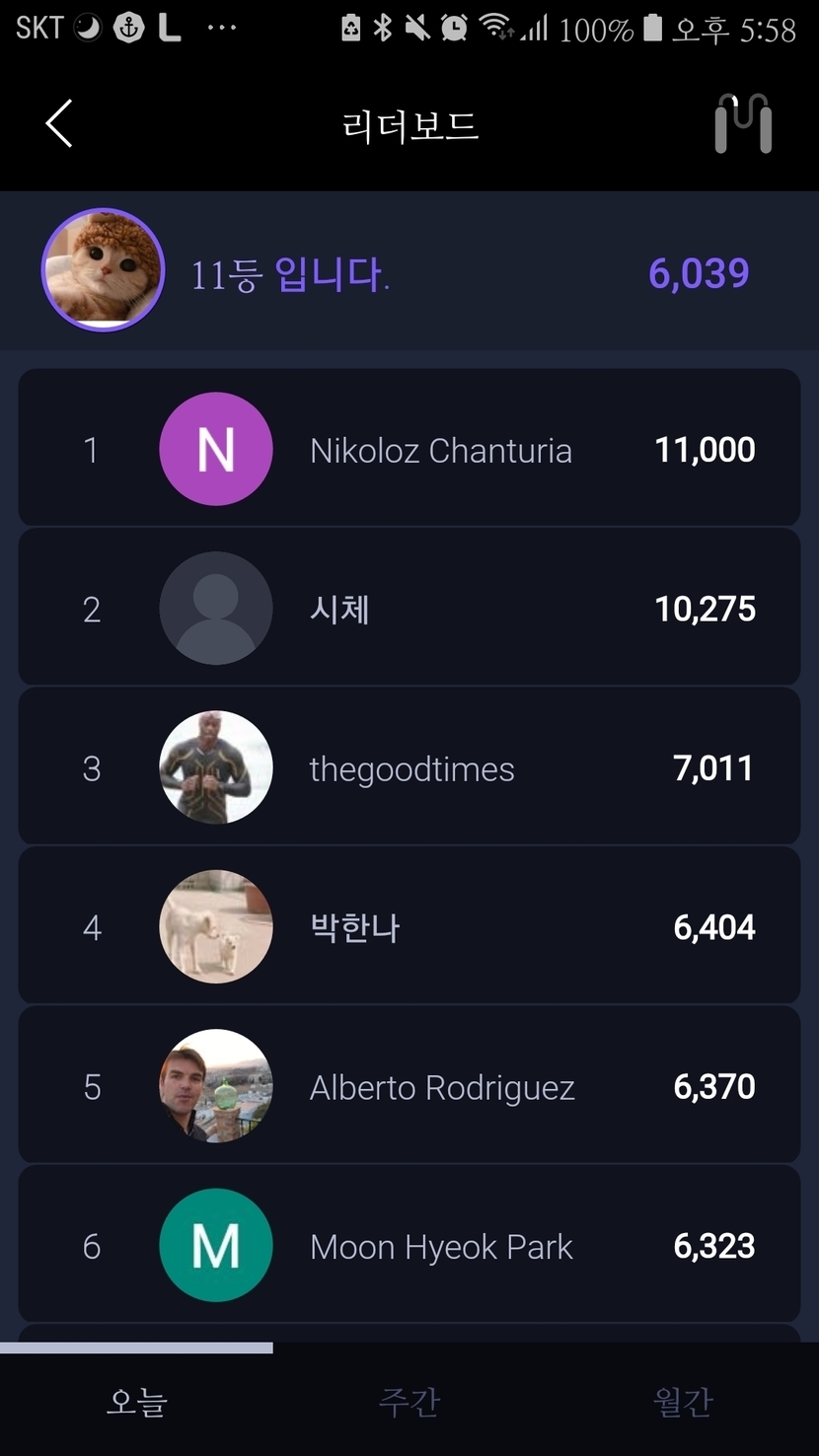Select the Nikoloz Chanturia name

pos(441,451)
